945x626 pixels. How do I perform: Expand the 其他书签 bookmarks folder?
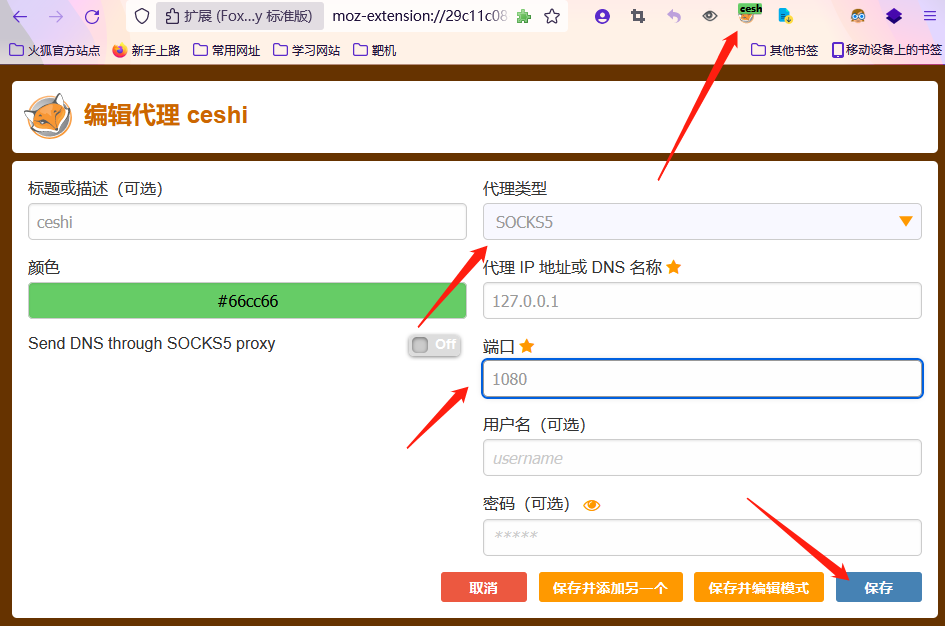pos(784,50)
